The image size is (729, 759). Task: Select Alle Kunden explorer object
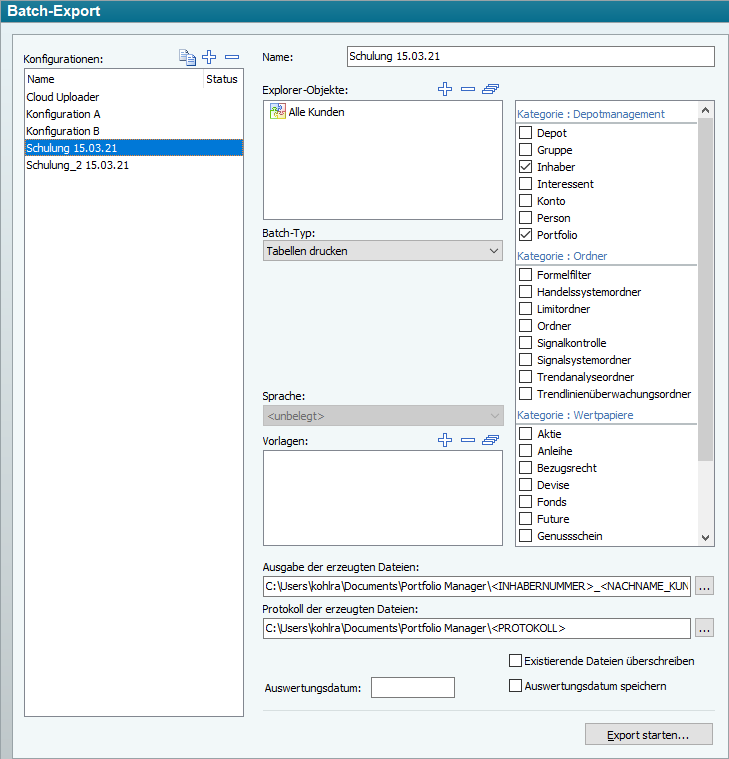316,112
